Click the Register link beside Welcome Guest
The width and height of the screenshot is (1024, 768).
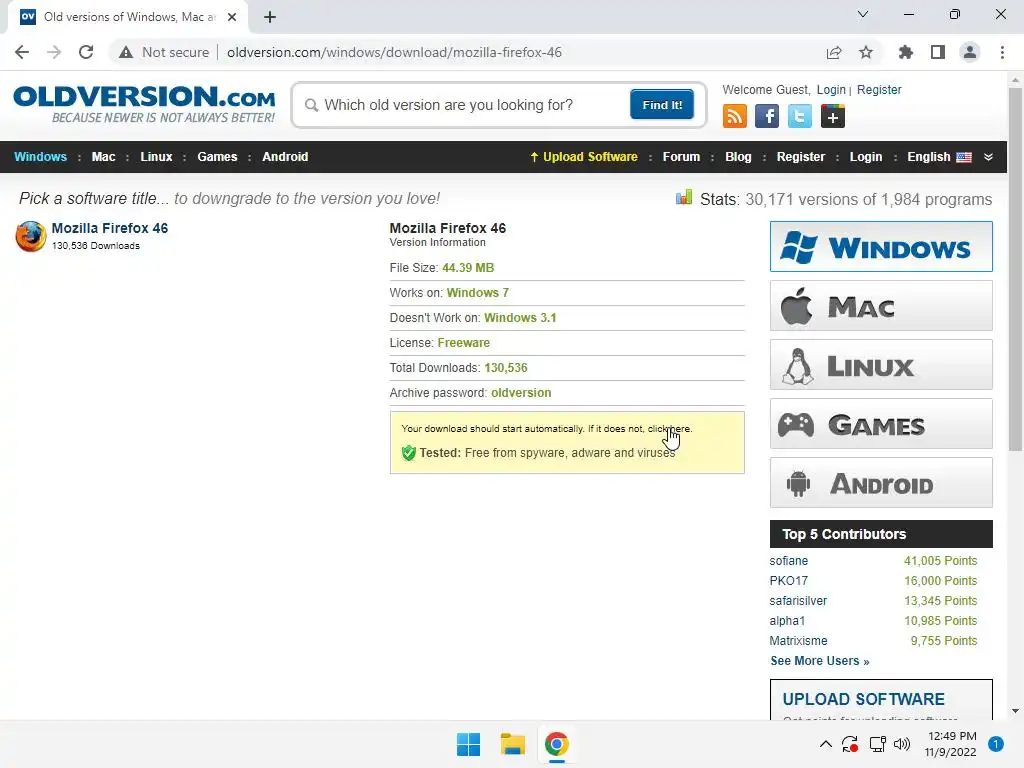879,90
